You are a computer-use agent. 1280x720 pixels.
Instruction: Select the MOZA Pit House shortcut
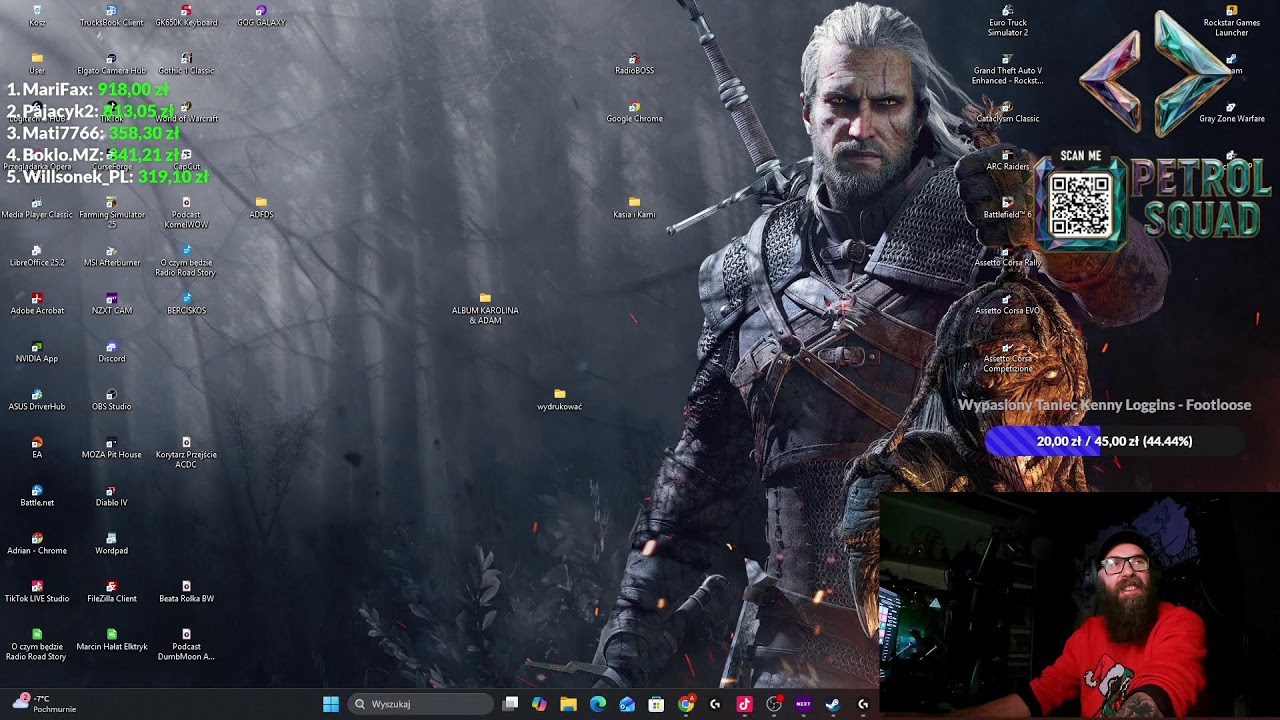[x=111, y=447]
